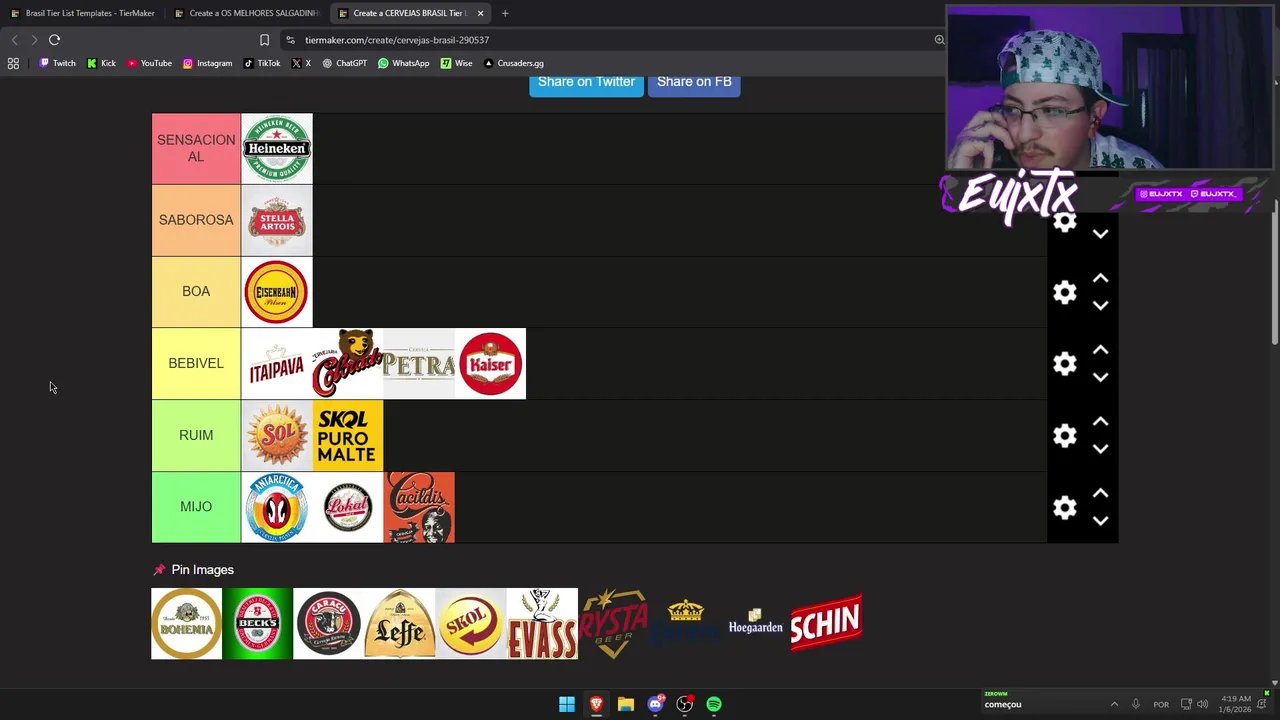Open Windows Start menu
This screenshot has height=720, width=1280.
click(x=567, y=704)
